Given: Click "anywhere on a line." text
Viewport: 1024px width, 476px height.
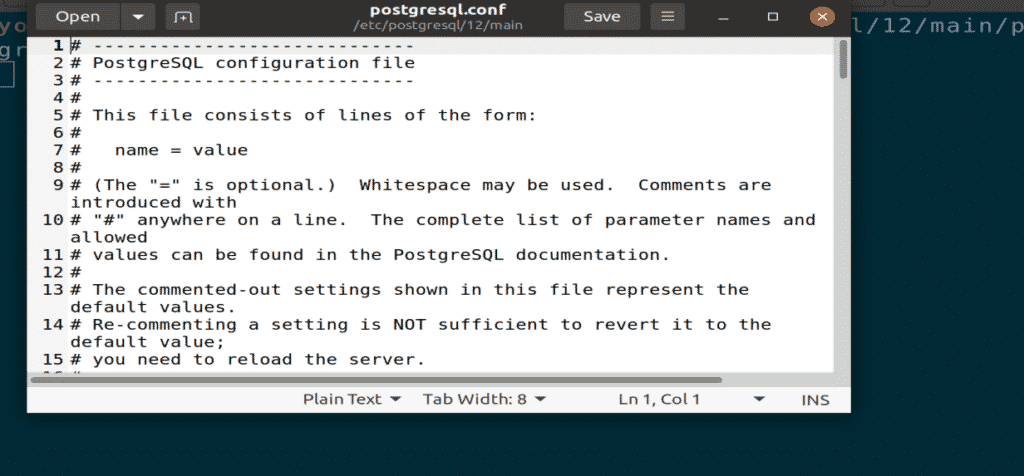Looking at the screenshot, I should point(242,220).
